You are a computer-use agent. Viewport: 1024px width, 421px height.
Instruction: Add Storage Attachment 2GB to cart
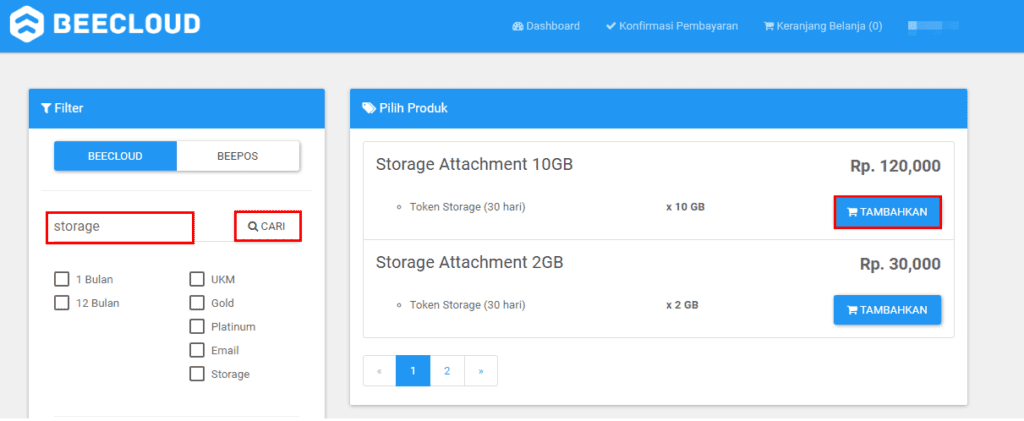click(x=887, y=310)
